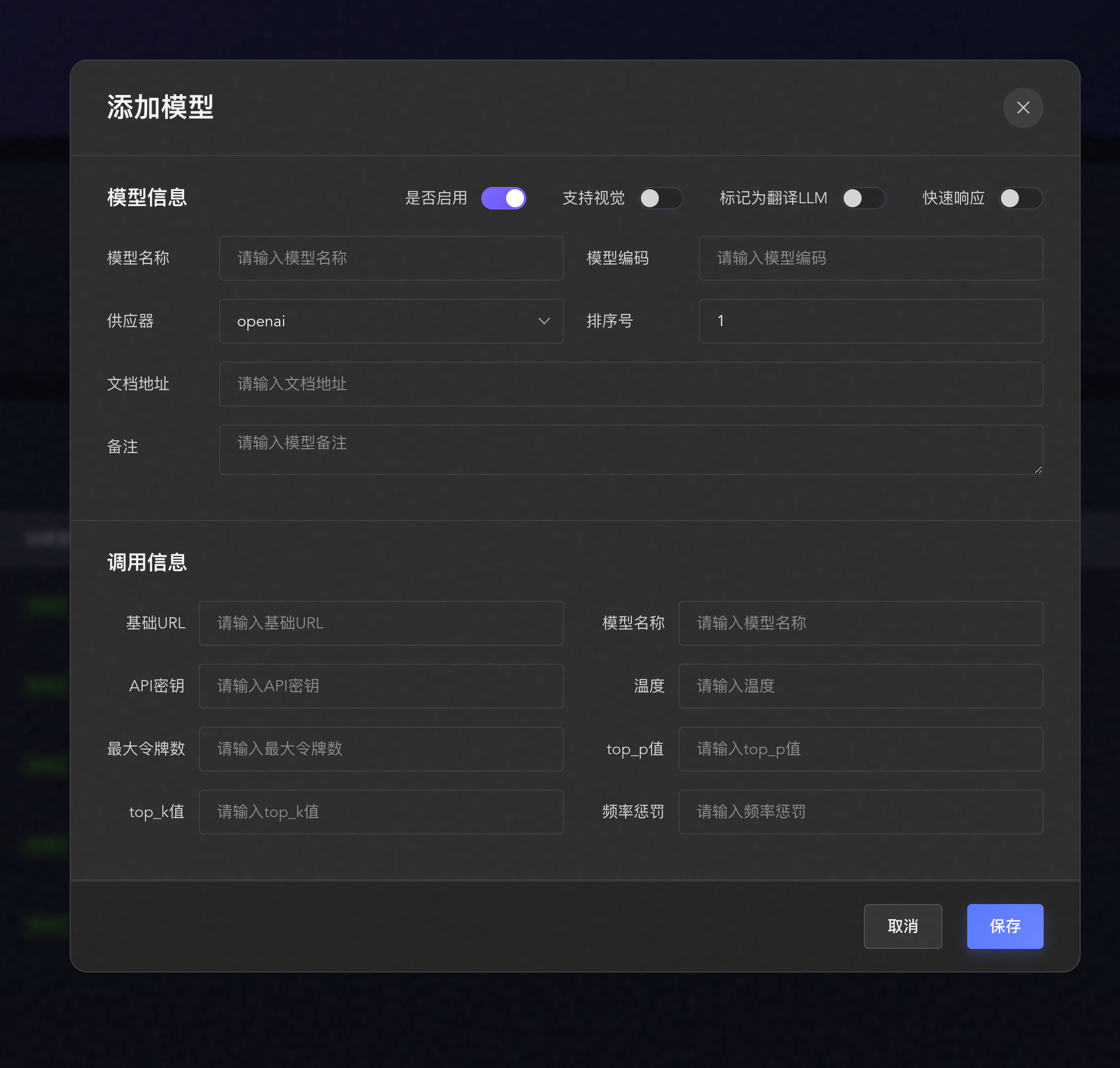
Task: Click the 保存 save button
Action: click(1004, 926)
